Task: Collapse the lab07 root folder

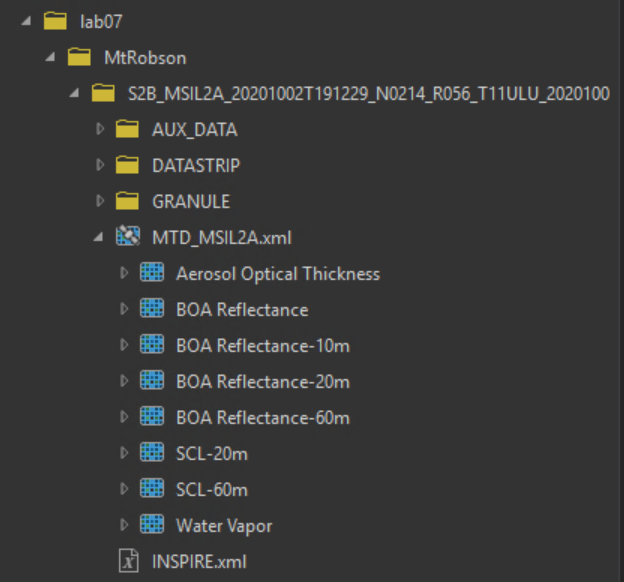Action: (27, 21)
